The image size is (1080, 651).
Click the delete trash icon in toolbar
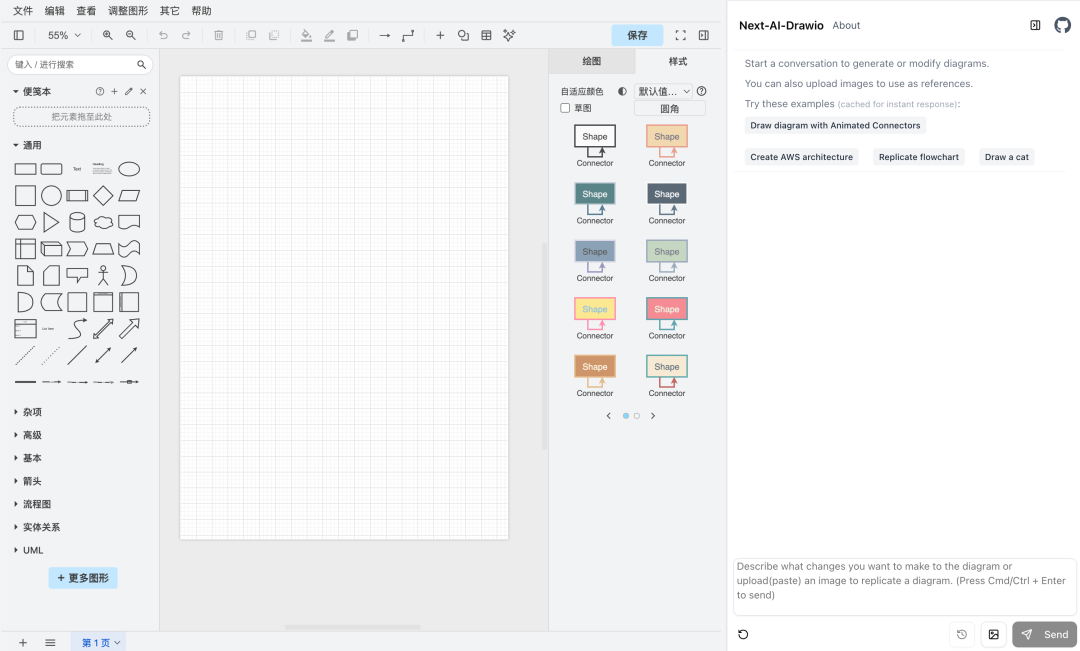click(219, 35)
